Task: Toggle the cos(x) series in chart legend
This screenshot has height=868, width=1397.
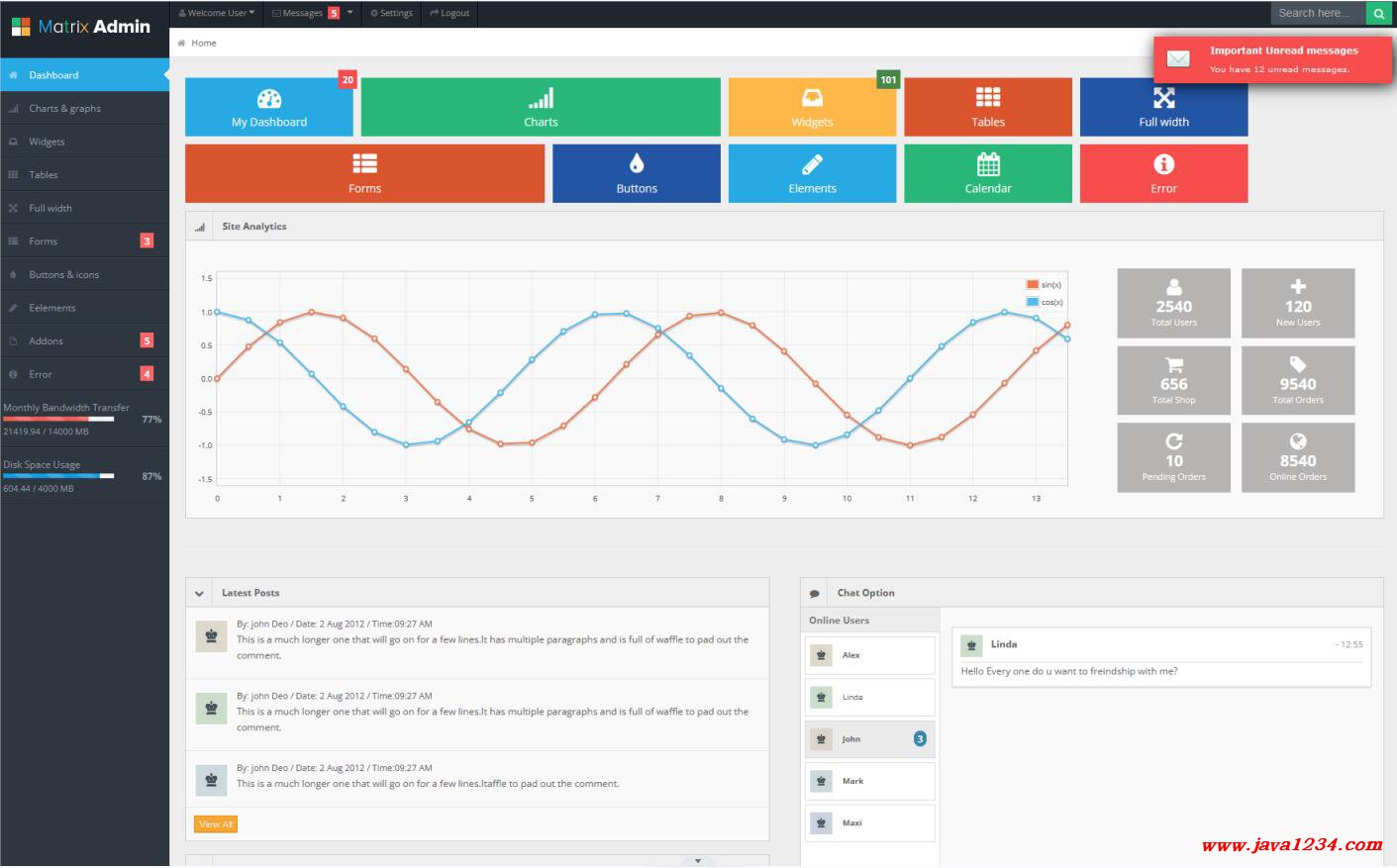Action: tap(1045, 302)
